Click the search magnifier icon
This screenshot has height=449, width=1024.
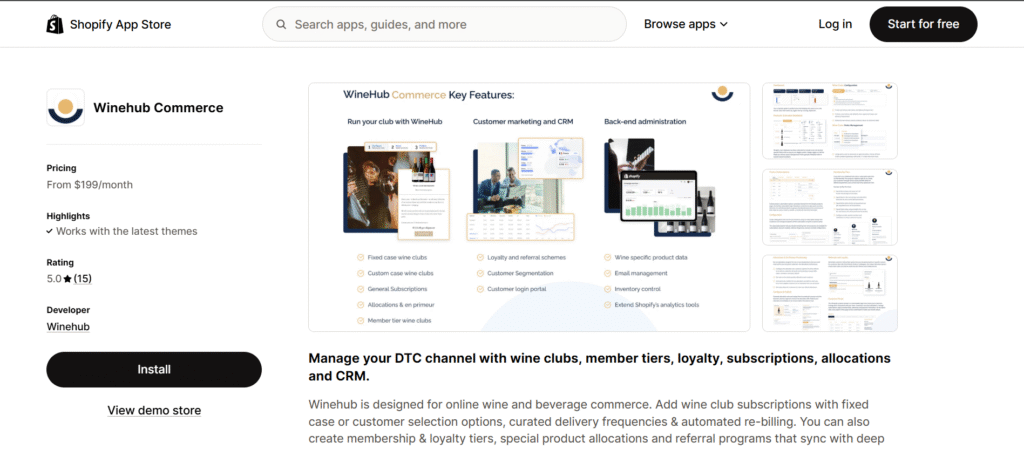click(281, 24)
